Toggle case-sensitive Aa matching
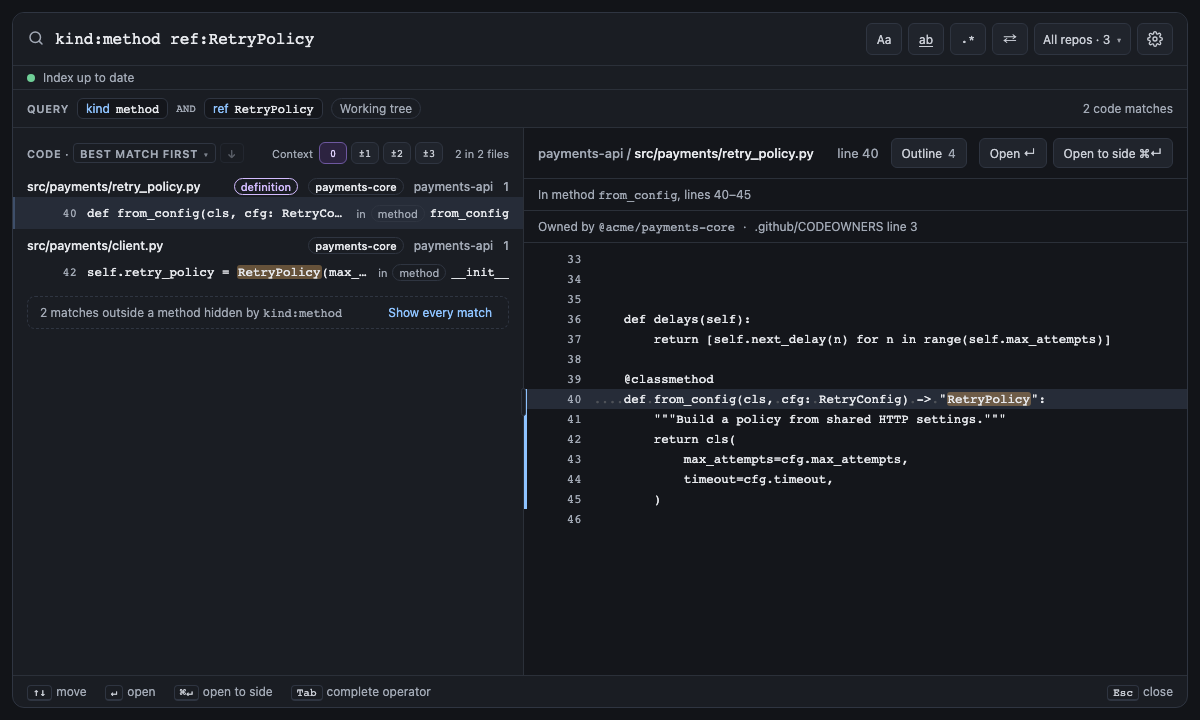Image resolution: width=1200 pixels, height=720 pixels. tap(884, 39)
